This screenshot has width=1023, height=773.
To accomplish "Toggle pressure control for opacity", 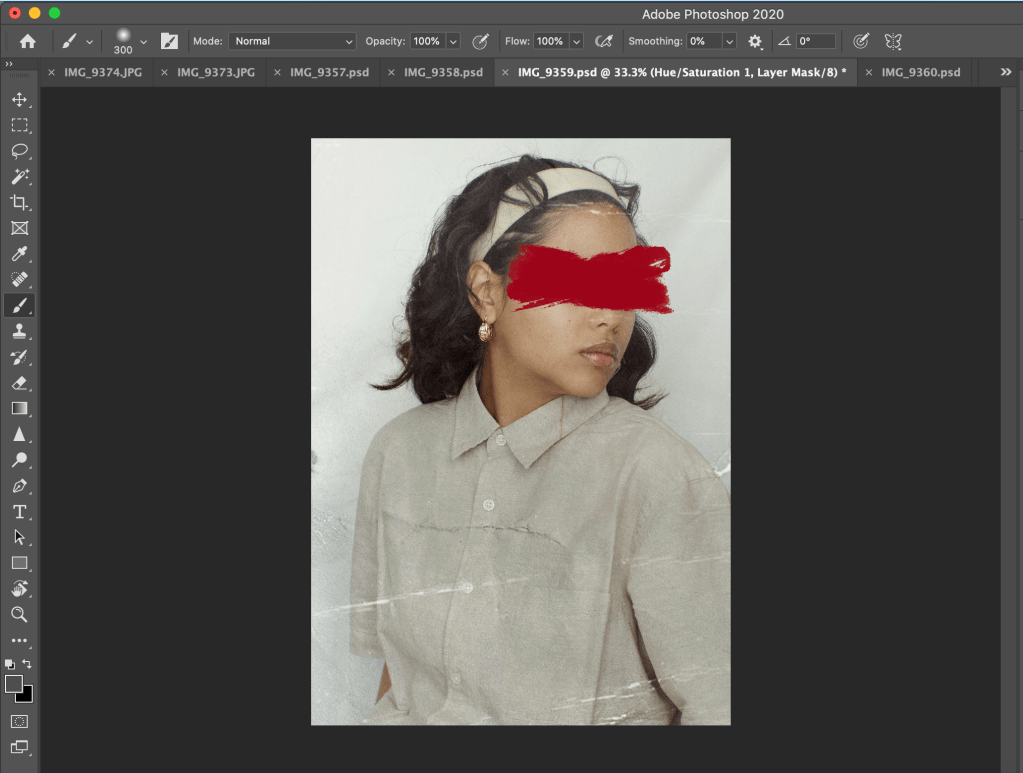I will click(x=480, y=41).
